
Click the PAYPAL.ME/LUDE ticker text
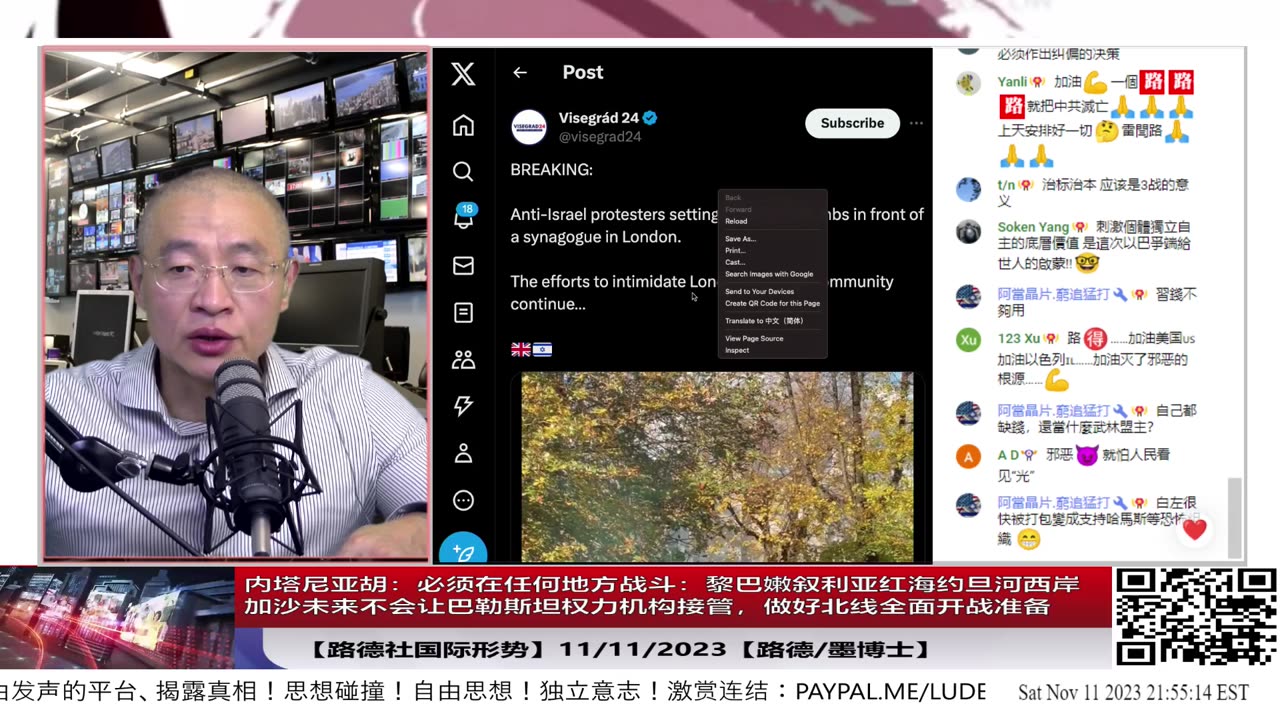[x=891, y=692]
